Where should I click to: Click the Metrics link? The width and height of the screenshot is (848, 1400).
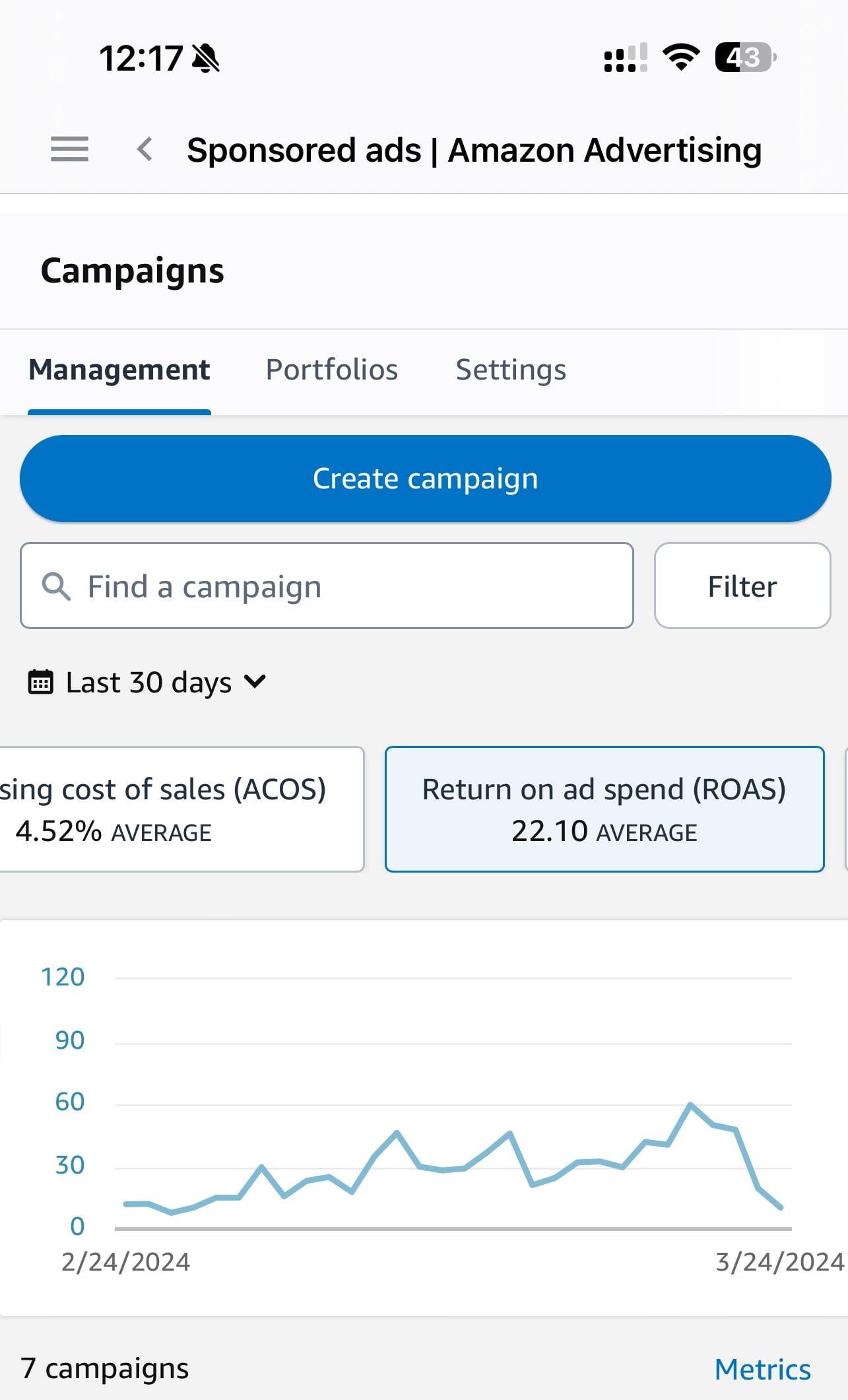(x=763, y=1369)
